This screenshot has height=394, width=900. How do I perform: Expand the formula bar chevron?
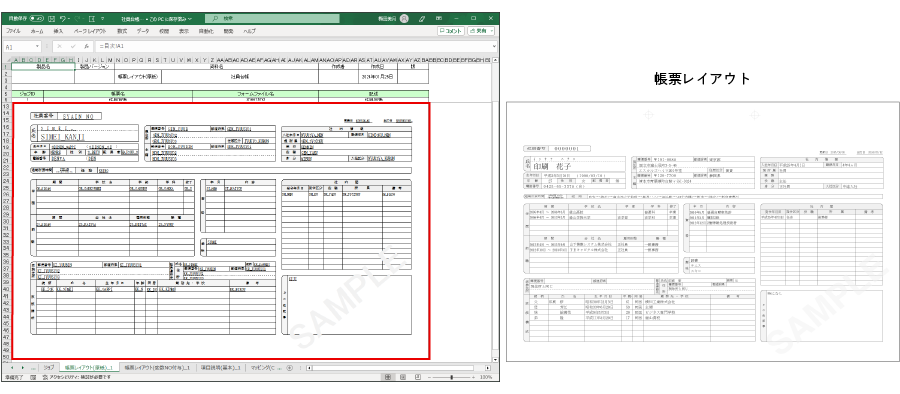tap(494, 47)
